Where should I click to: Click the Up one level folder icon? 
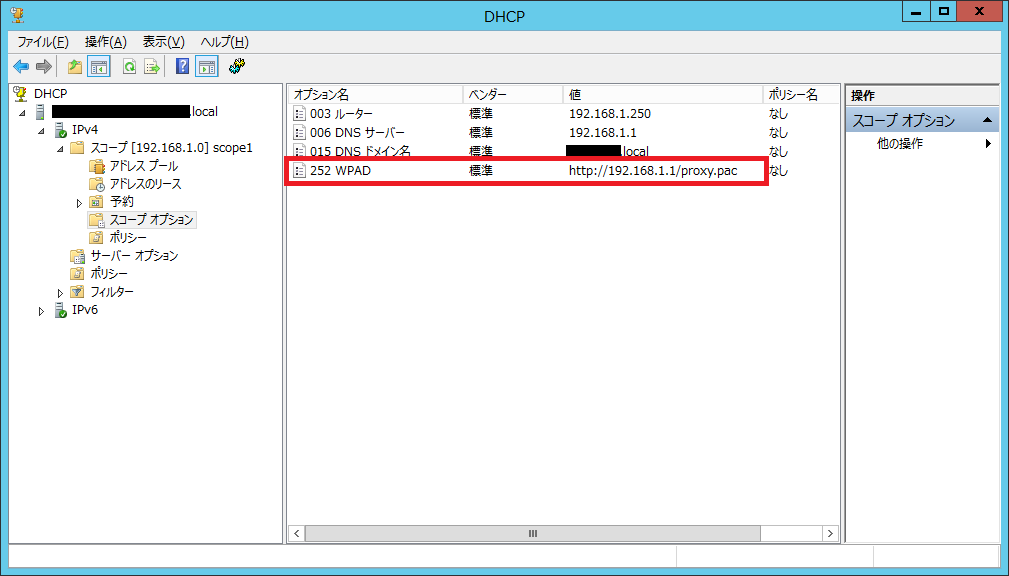click(x=75, y=66)
